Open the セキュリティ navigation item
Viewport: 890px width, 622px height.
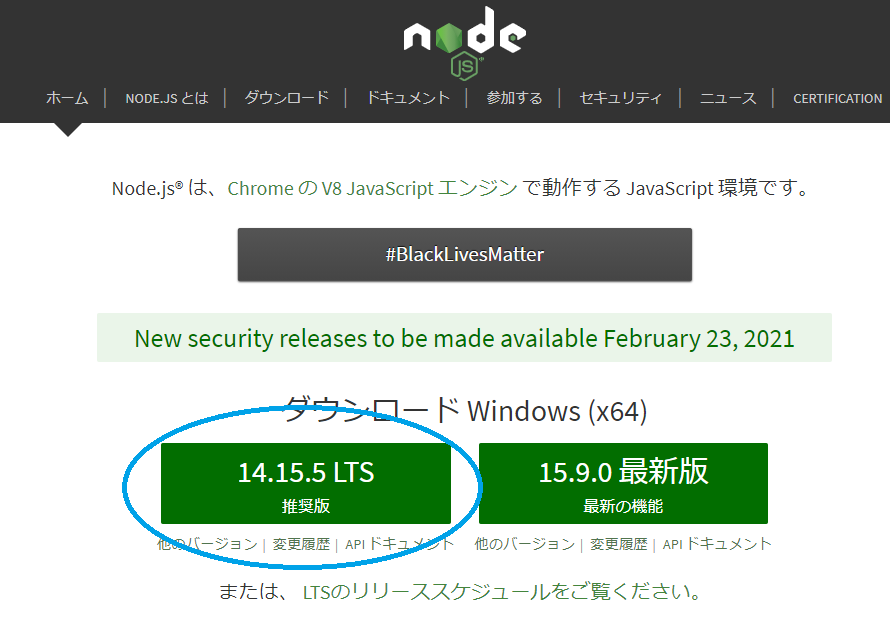tap(620, 98)
